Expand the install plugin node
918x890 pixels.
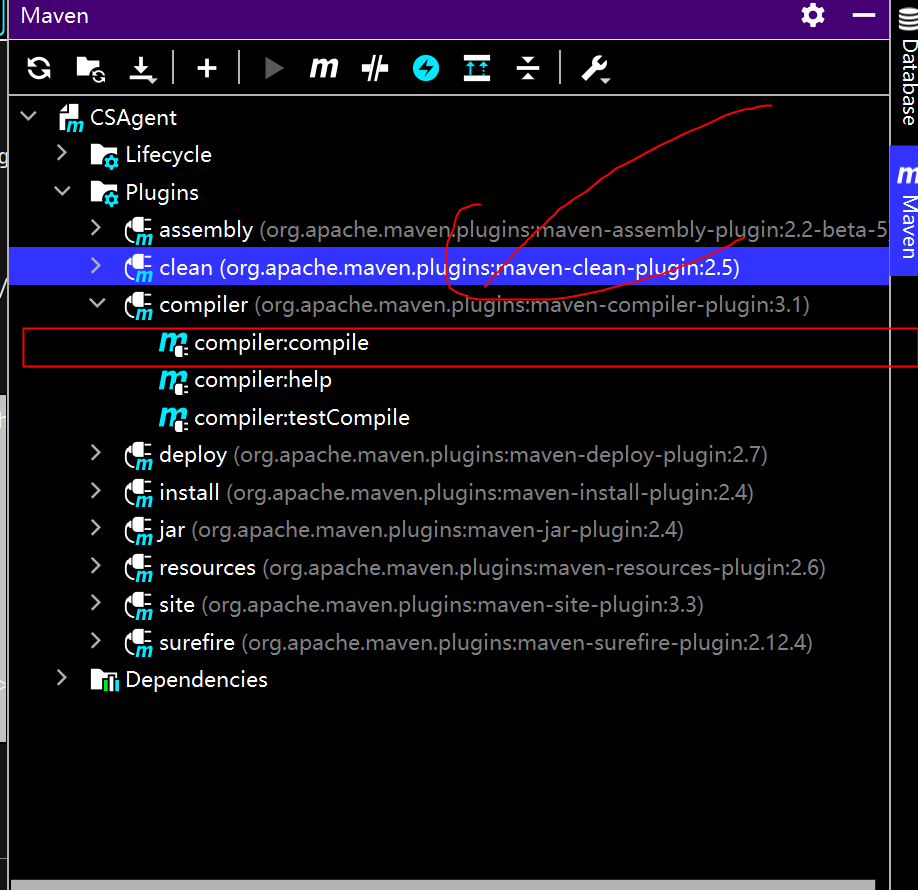pos(96,491)
